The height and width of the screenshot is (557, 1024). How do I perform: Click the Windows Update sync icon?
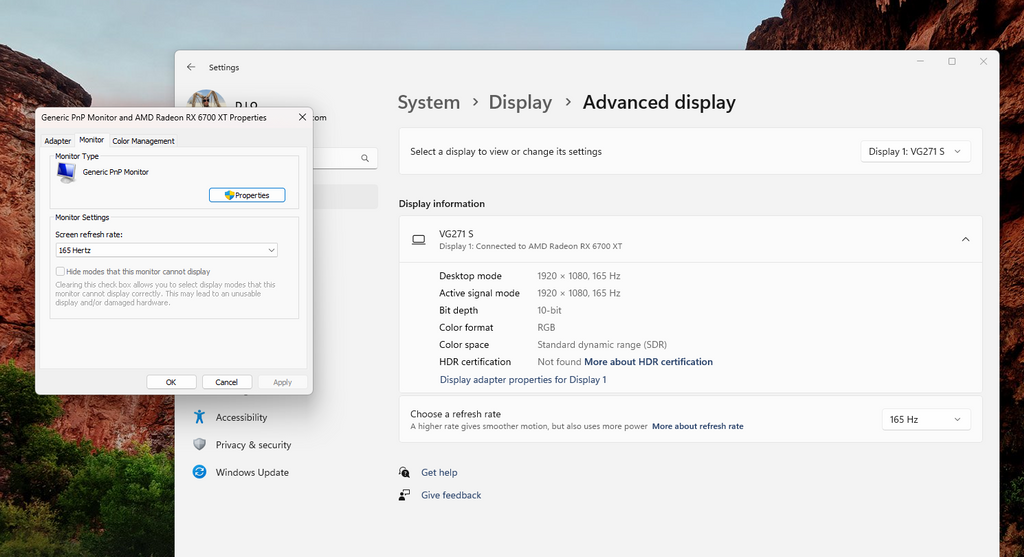pyautogui.click(x=200, y=471)
